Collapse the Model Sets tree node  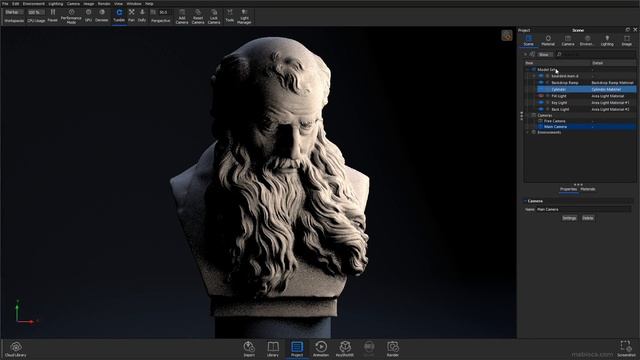pos(527,69)
